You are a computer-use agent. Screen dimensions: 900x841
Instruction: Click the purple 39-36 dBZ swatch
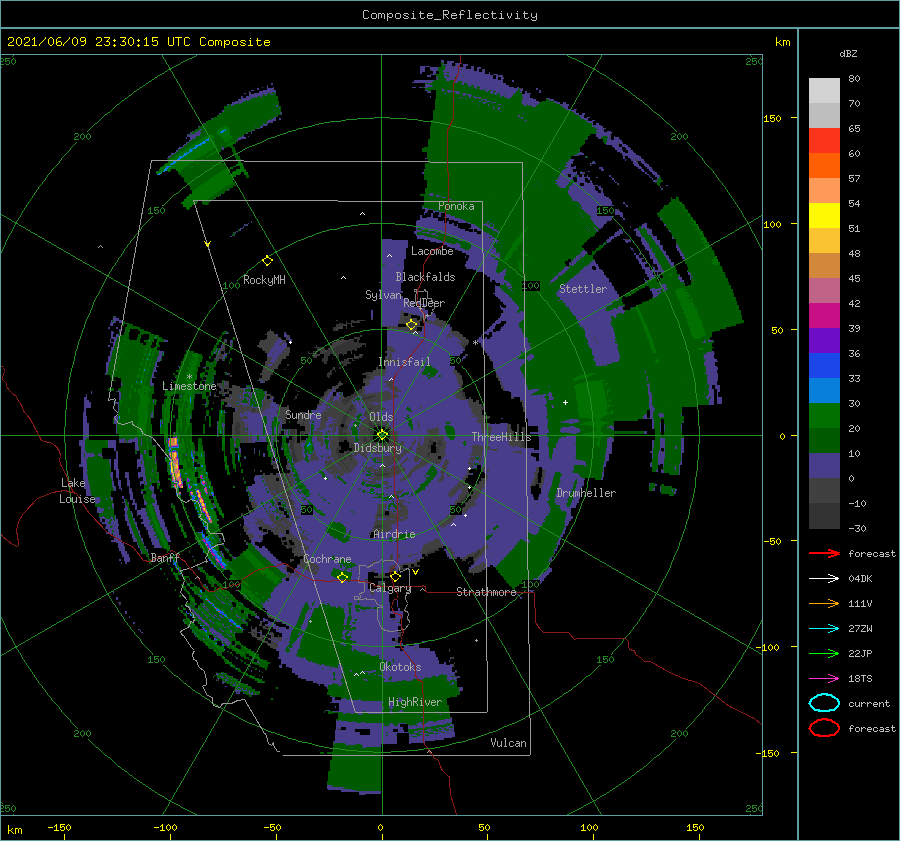click(x=824, y=340)
